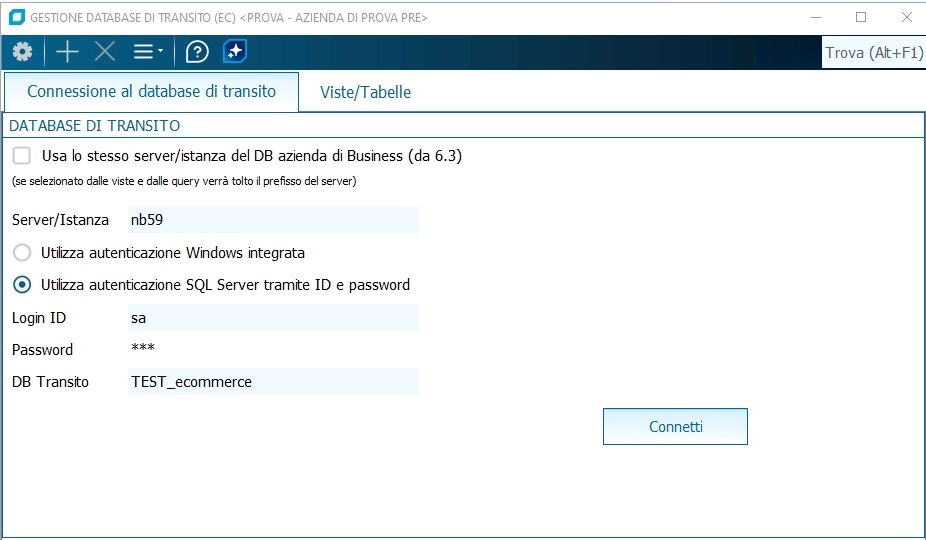This screenshot has height=540, width=926.
Task: Minimize the window
Action: click(x=815, y=17)
